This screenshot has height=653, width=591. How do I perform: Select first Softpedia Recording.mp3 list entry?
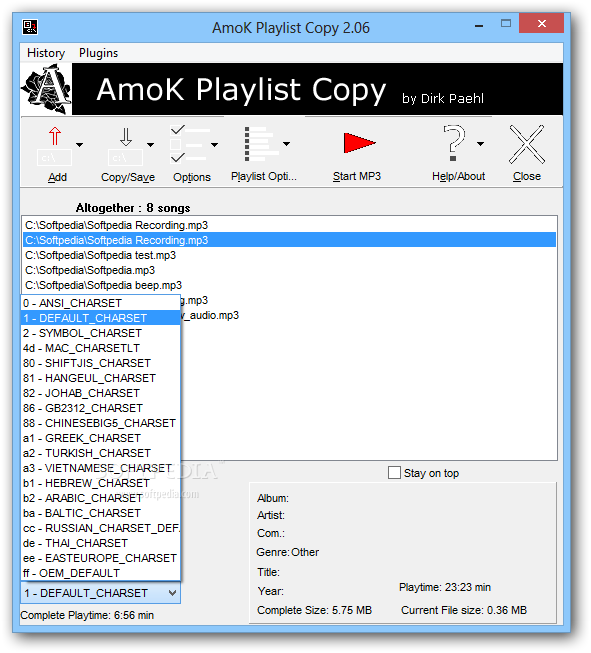tap(289, 225)
